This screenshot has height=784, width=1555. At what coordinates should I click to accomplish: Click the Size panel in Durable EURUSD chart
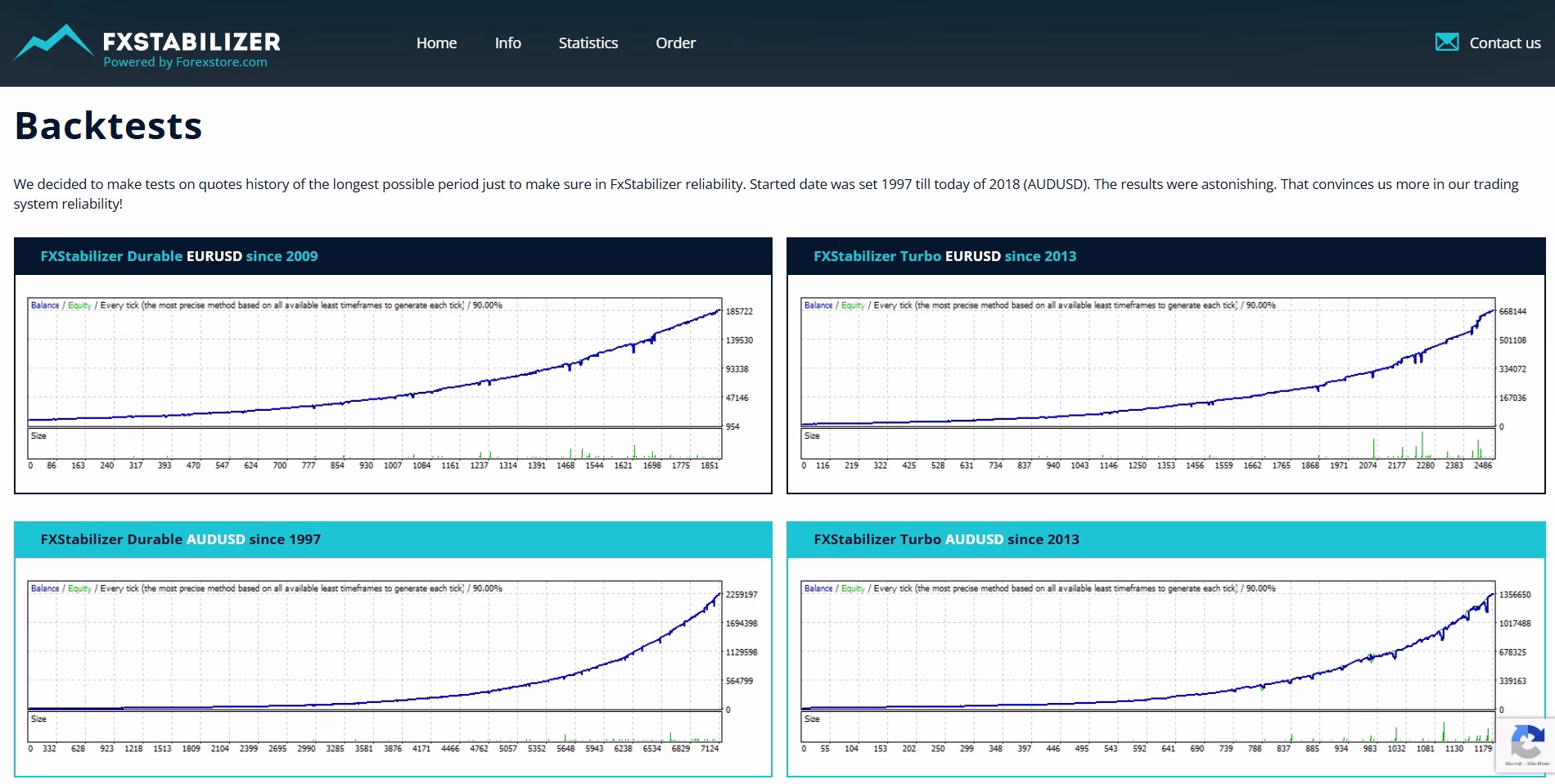tap(375, 444)
